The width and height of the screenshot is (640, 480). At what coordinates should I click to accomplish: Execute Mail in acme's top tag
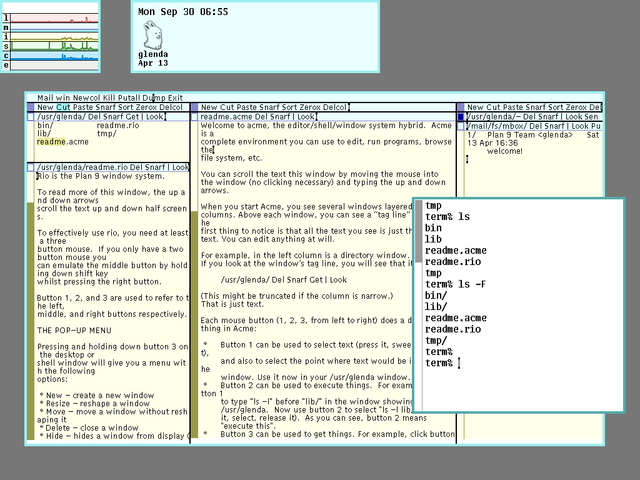click(45, 98)
